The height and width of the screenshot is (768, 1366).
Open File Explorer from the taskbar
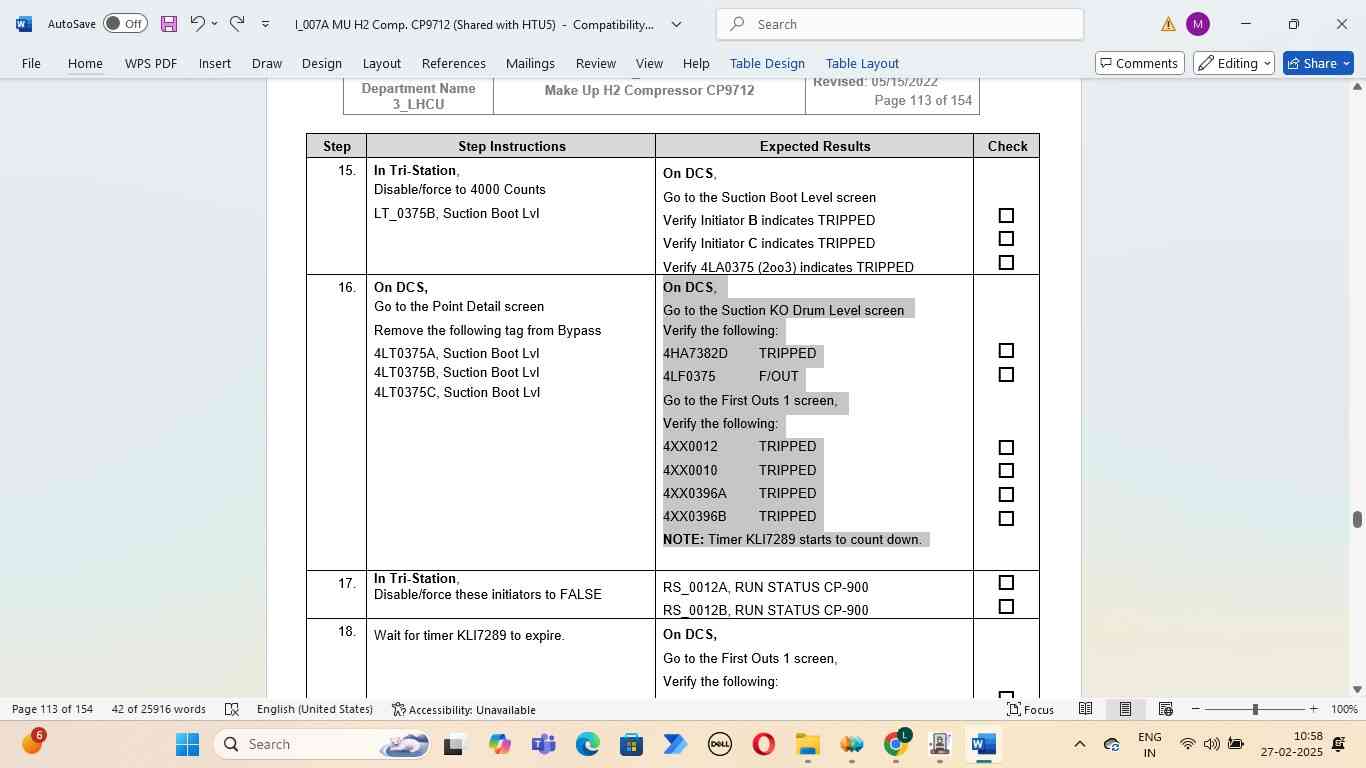click(x=807, y=744)
